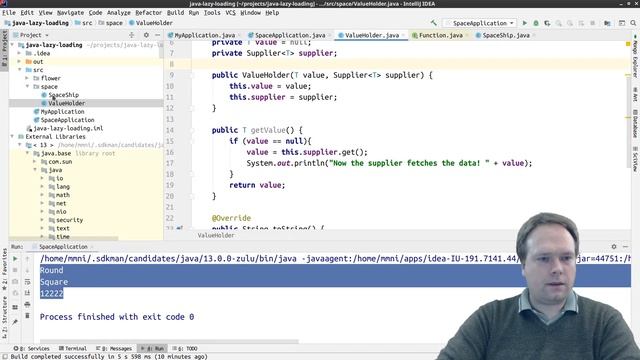Open SpaceApplication in project tree
Image resolution: width=640 pixels, height=360 pixels.
click(x=67, y=120)
